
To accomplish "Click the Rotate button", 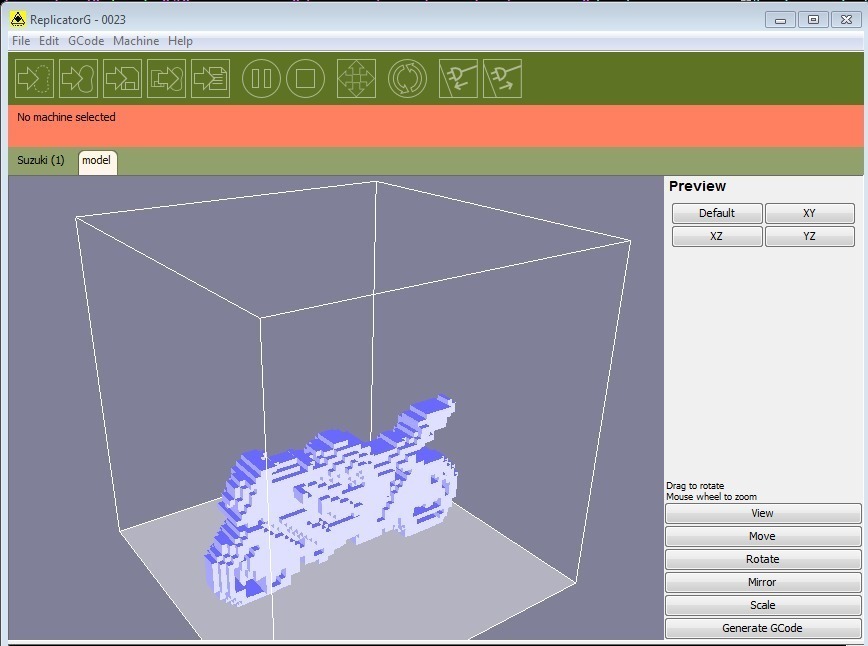I will click(x=763, y=559).
